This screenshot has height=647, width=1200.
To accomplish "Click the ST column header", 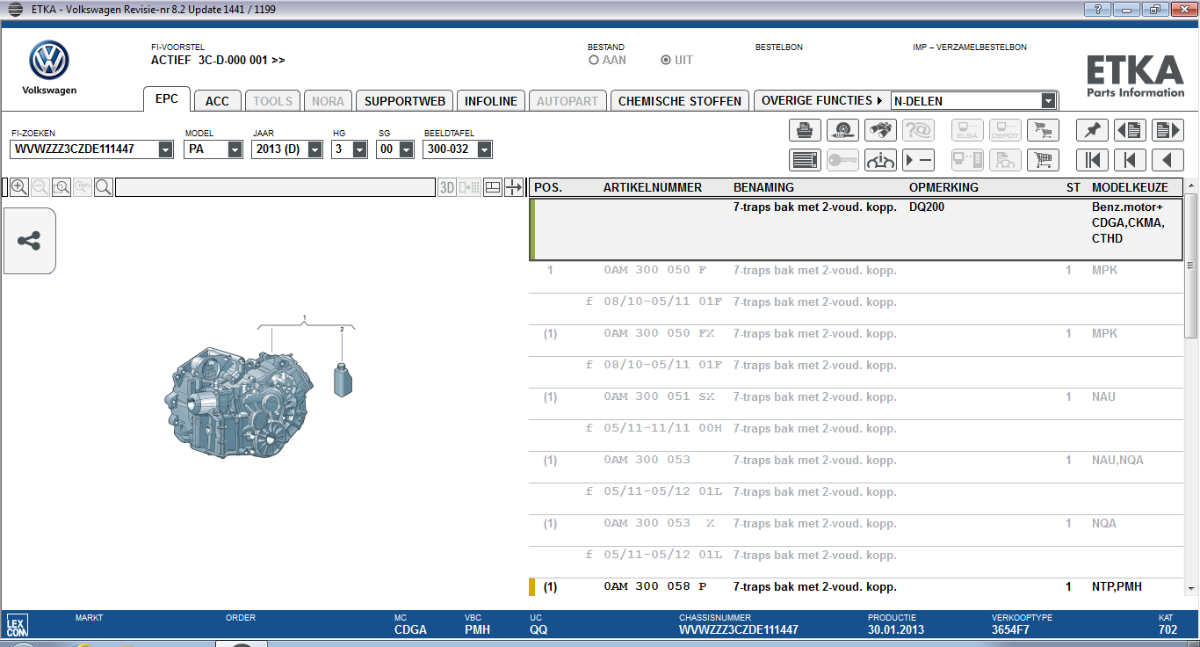I will tap(1073, 187).
